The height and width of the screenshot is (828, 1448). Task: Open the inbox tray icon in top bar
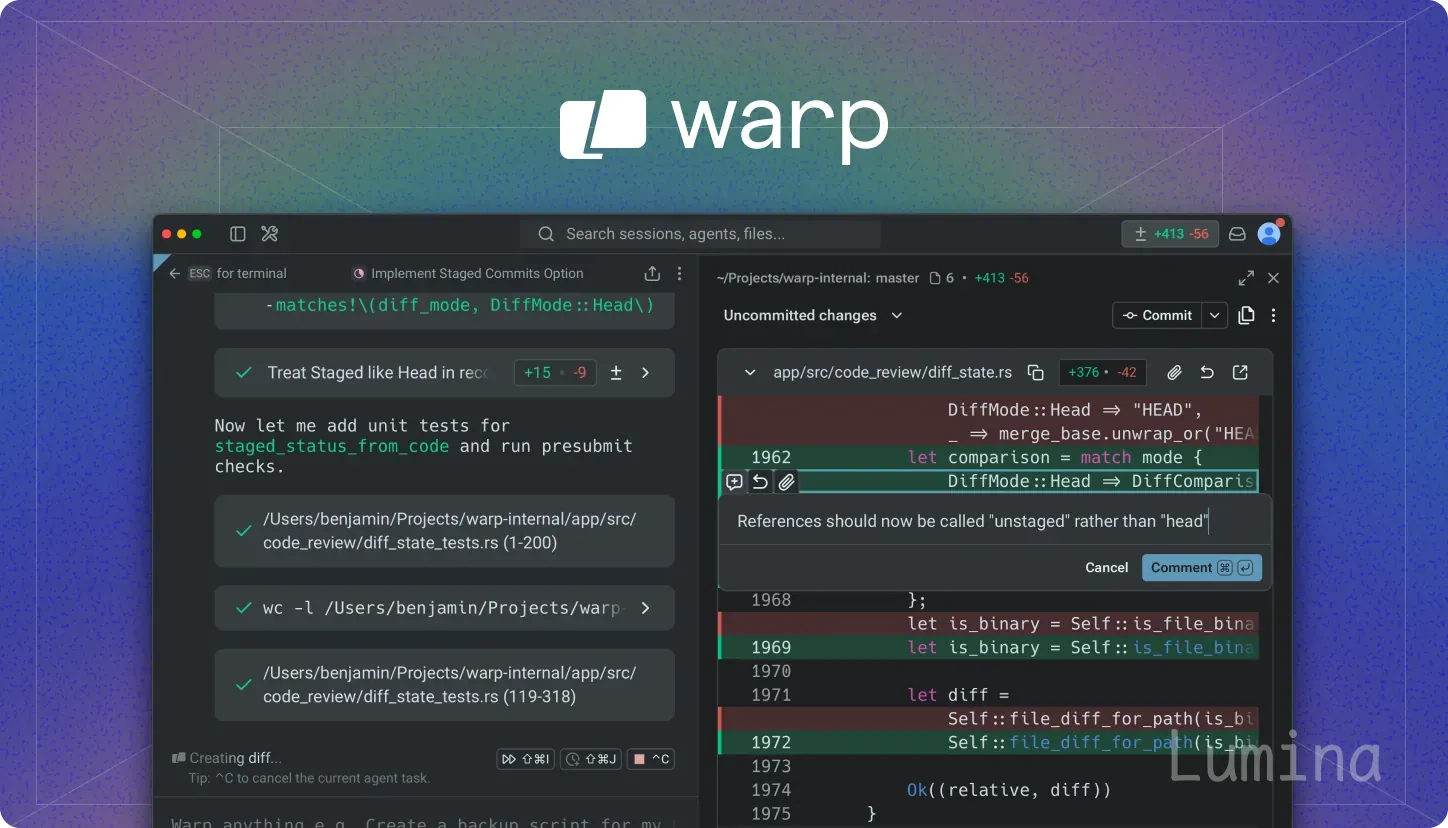[x=1237, y=234]
